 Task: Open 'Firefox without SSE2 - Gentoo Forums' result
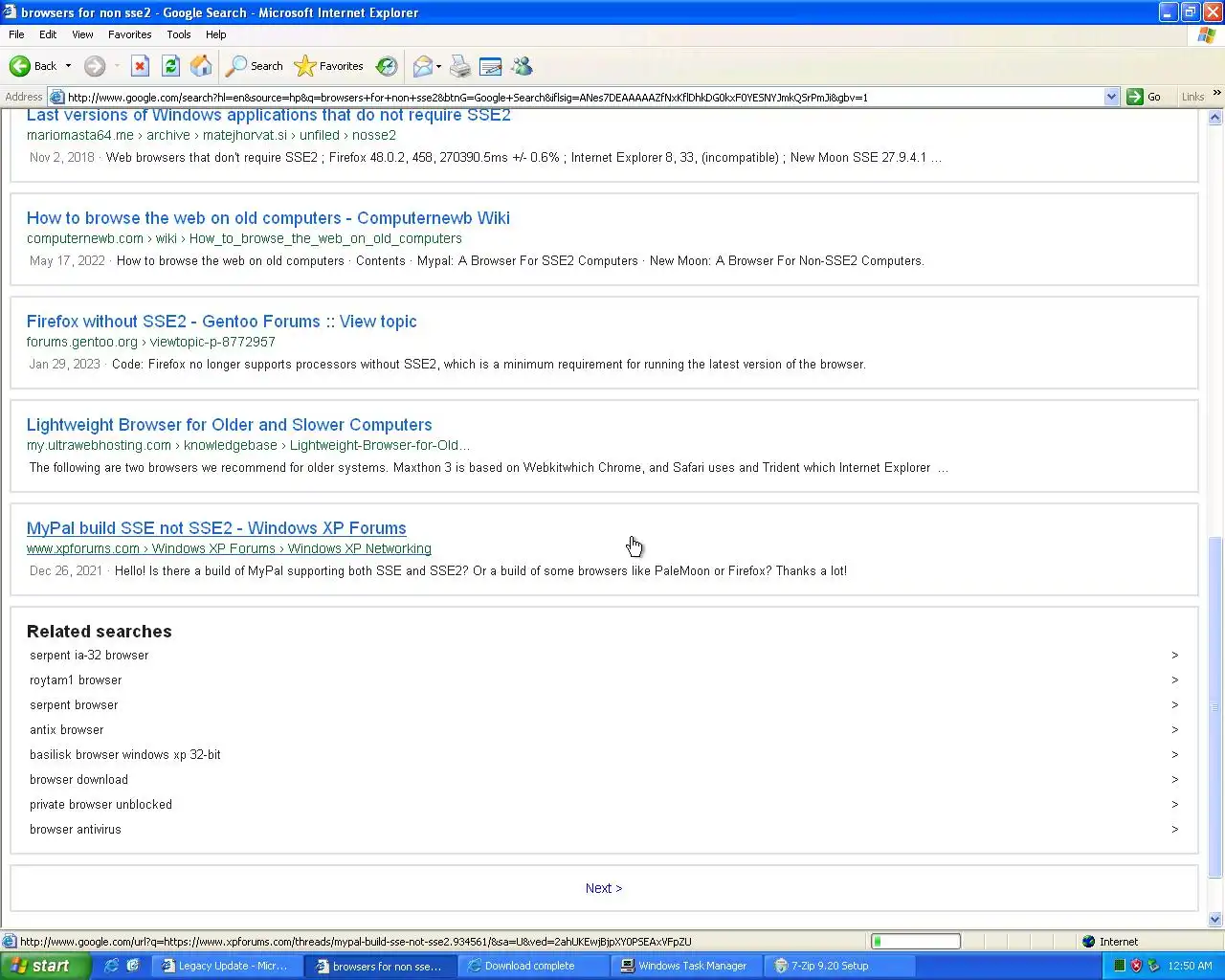pyautogui.click(x=222, y=322)
